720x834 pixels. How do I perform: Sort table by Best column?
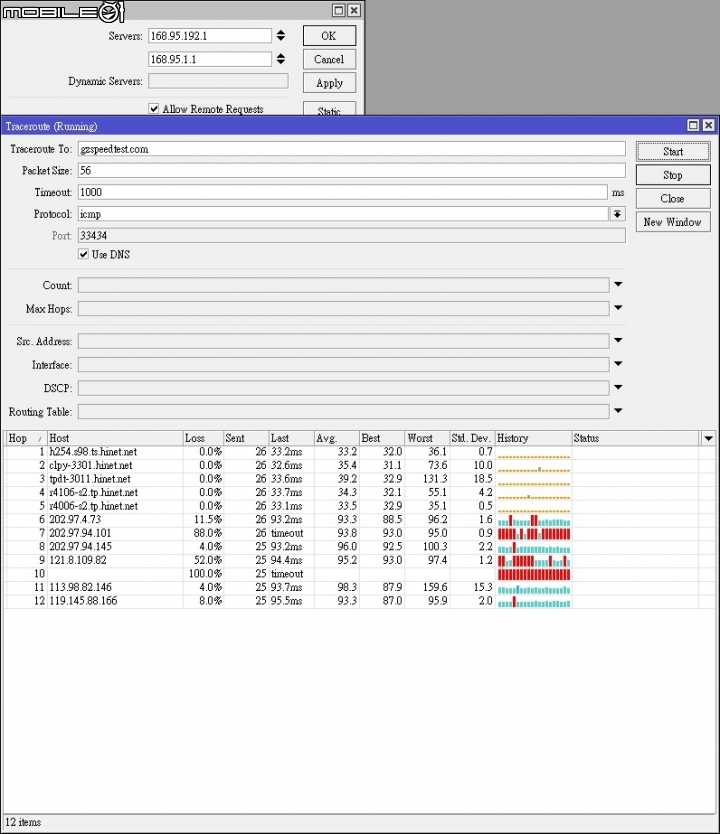click(x=382, y=438)
